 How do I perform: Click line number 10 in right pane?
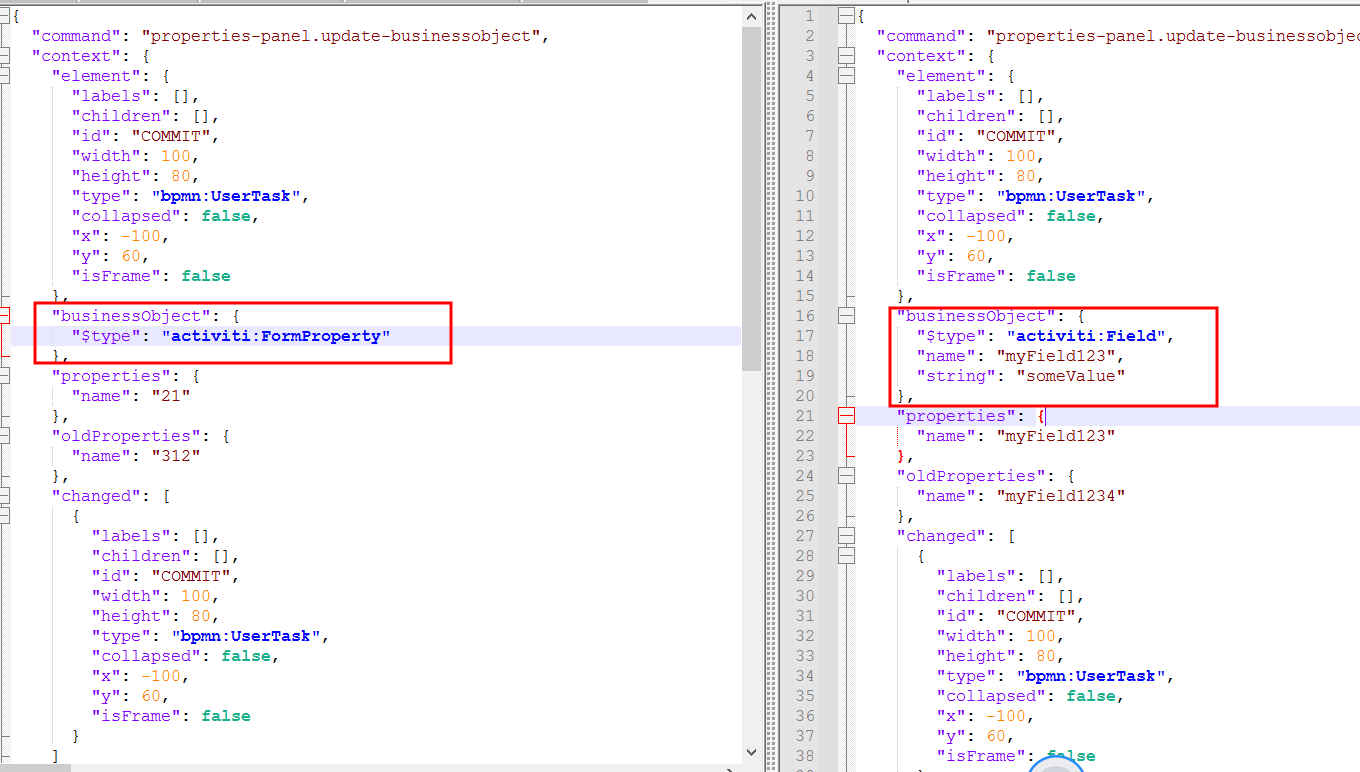click(806, 196)
